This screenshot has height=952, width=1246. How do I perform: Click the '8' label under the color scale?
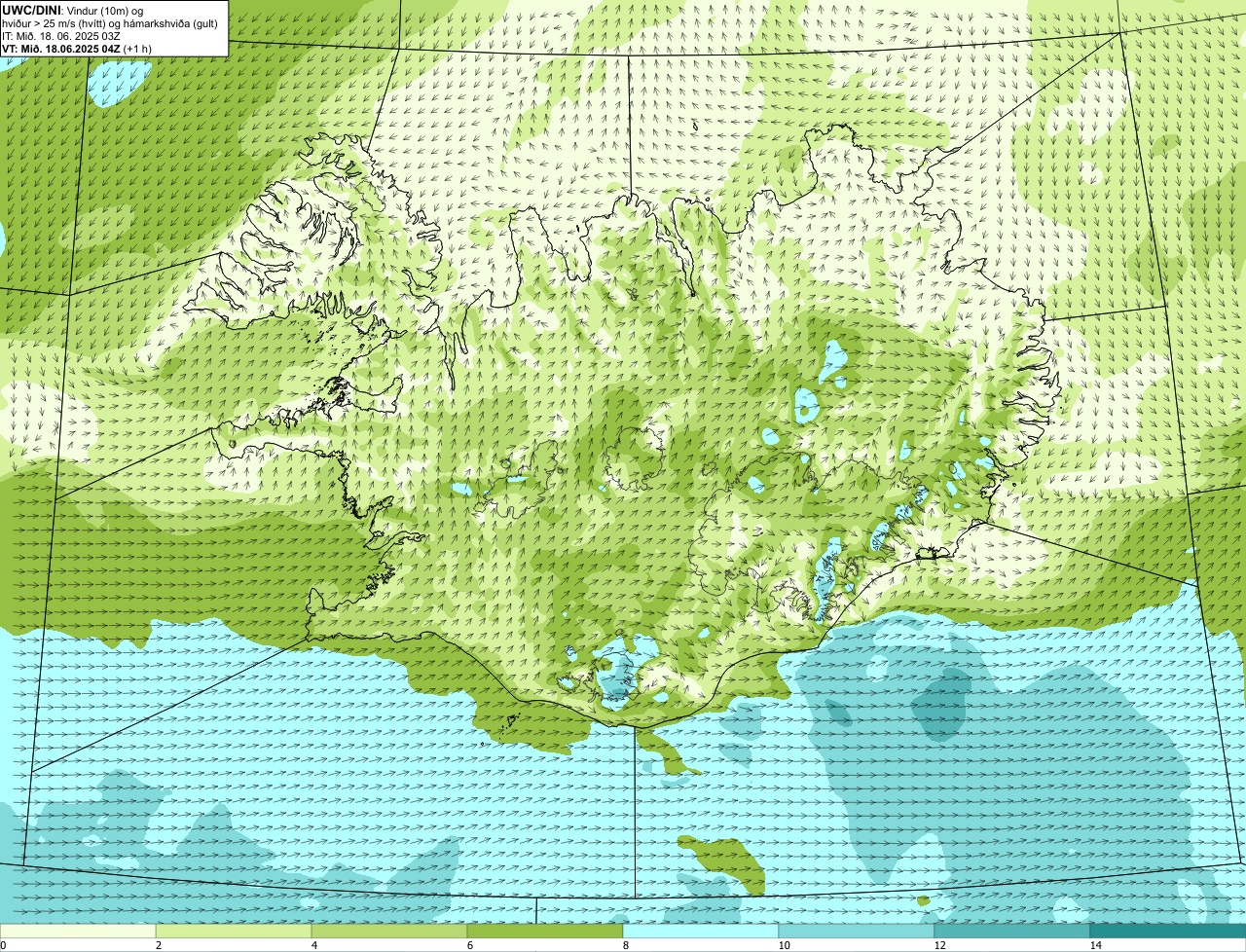click(625, 945)
